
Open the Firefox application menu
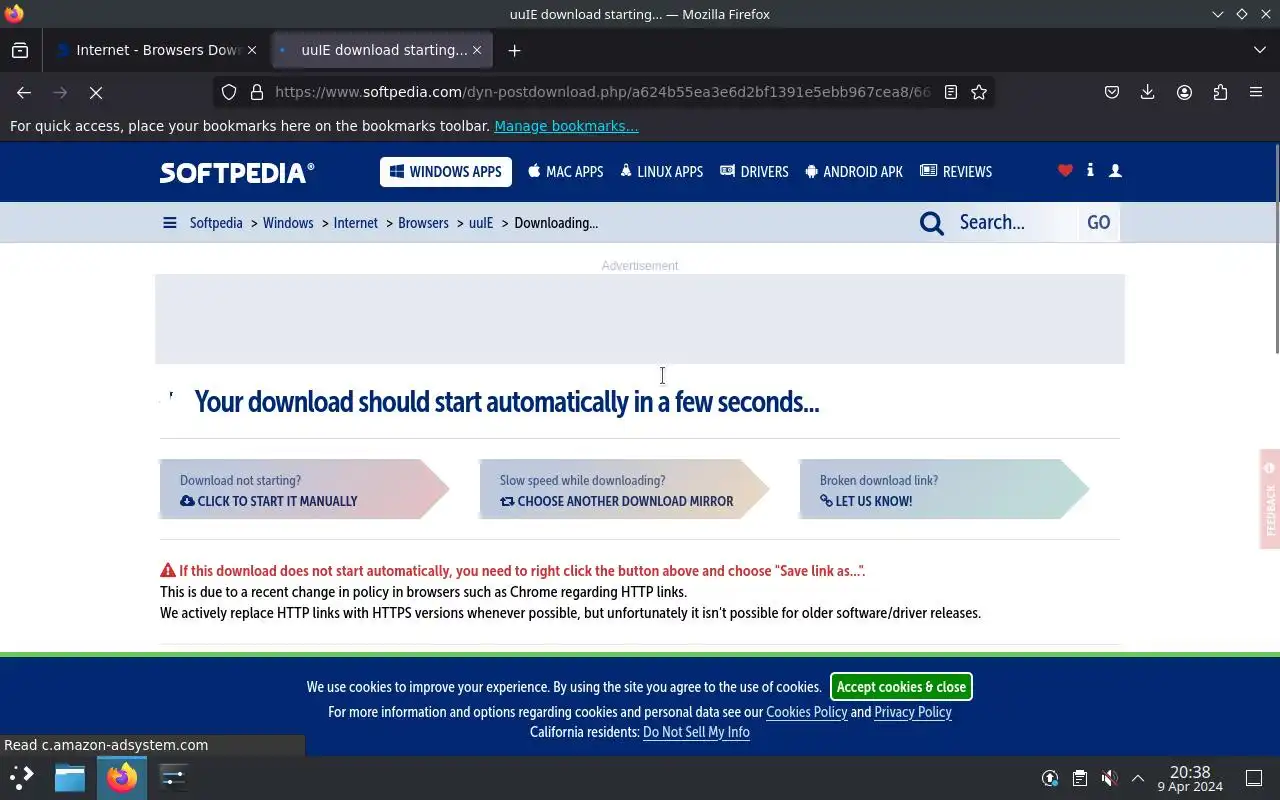point(1256,92)
